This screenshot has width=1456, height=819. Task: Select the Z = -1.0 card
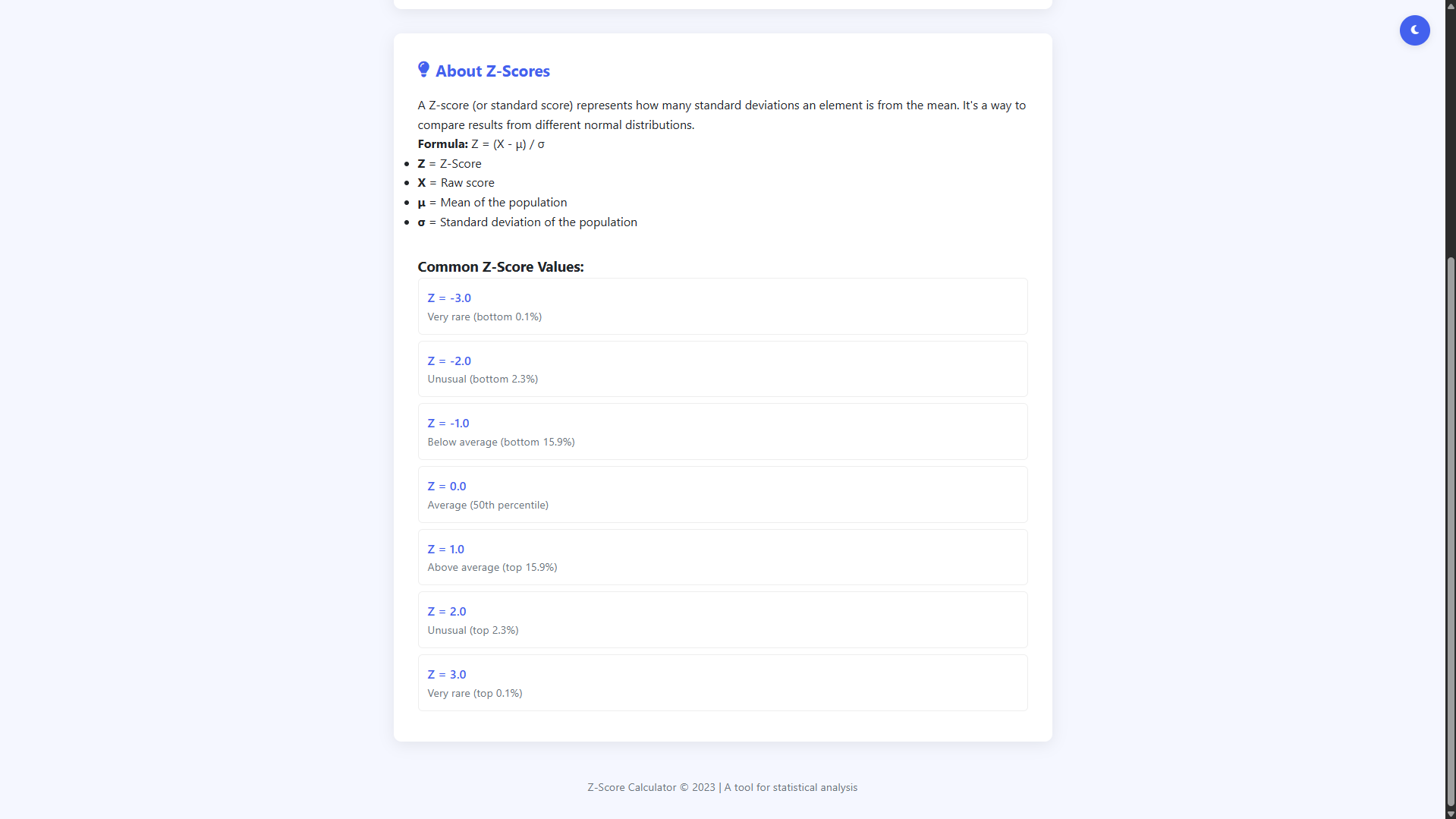tap(722, 432)
